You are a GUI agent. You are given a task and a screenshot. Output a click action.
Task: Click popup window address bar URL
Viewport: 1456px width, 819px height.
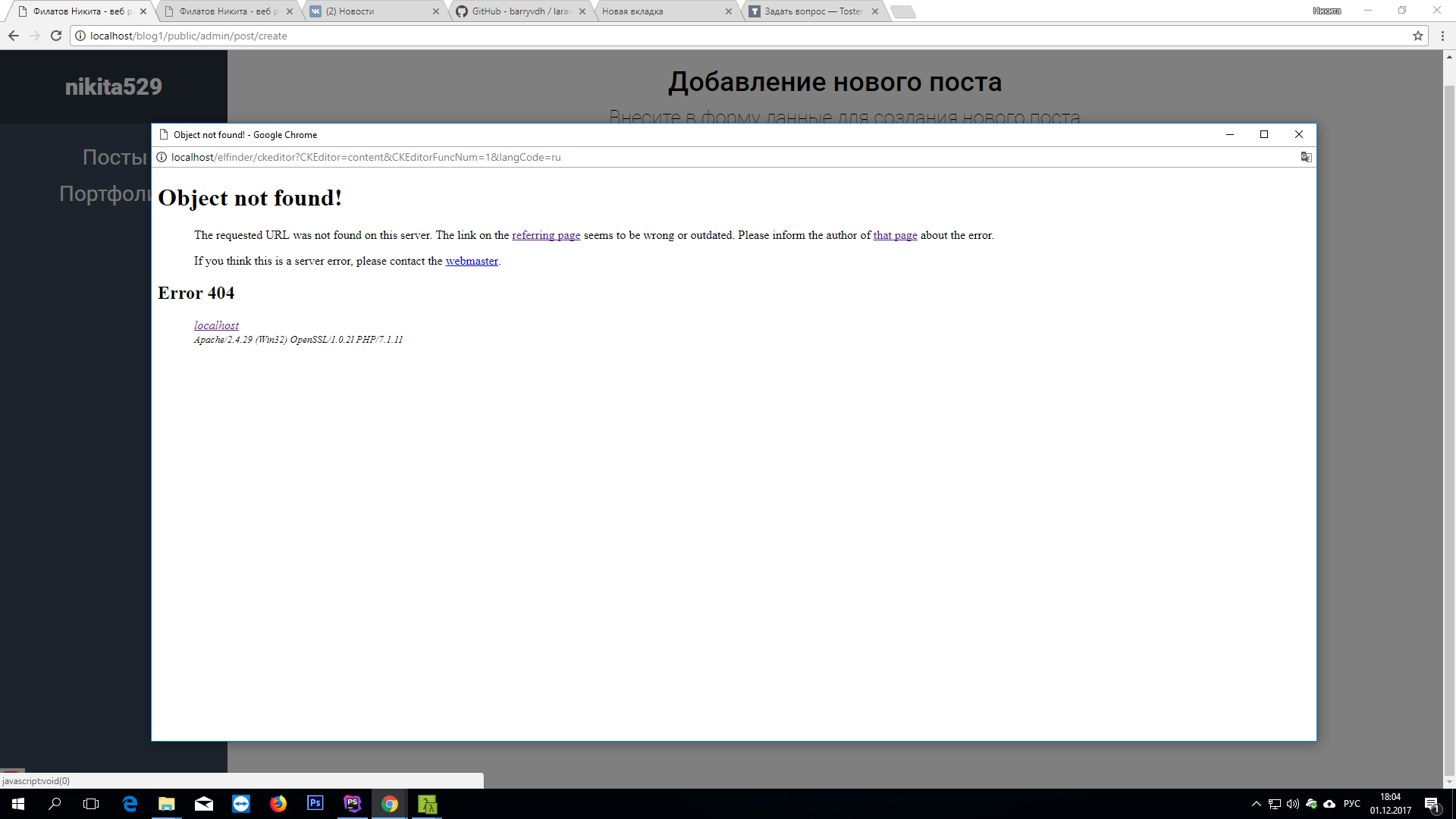[366, 157]
